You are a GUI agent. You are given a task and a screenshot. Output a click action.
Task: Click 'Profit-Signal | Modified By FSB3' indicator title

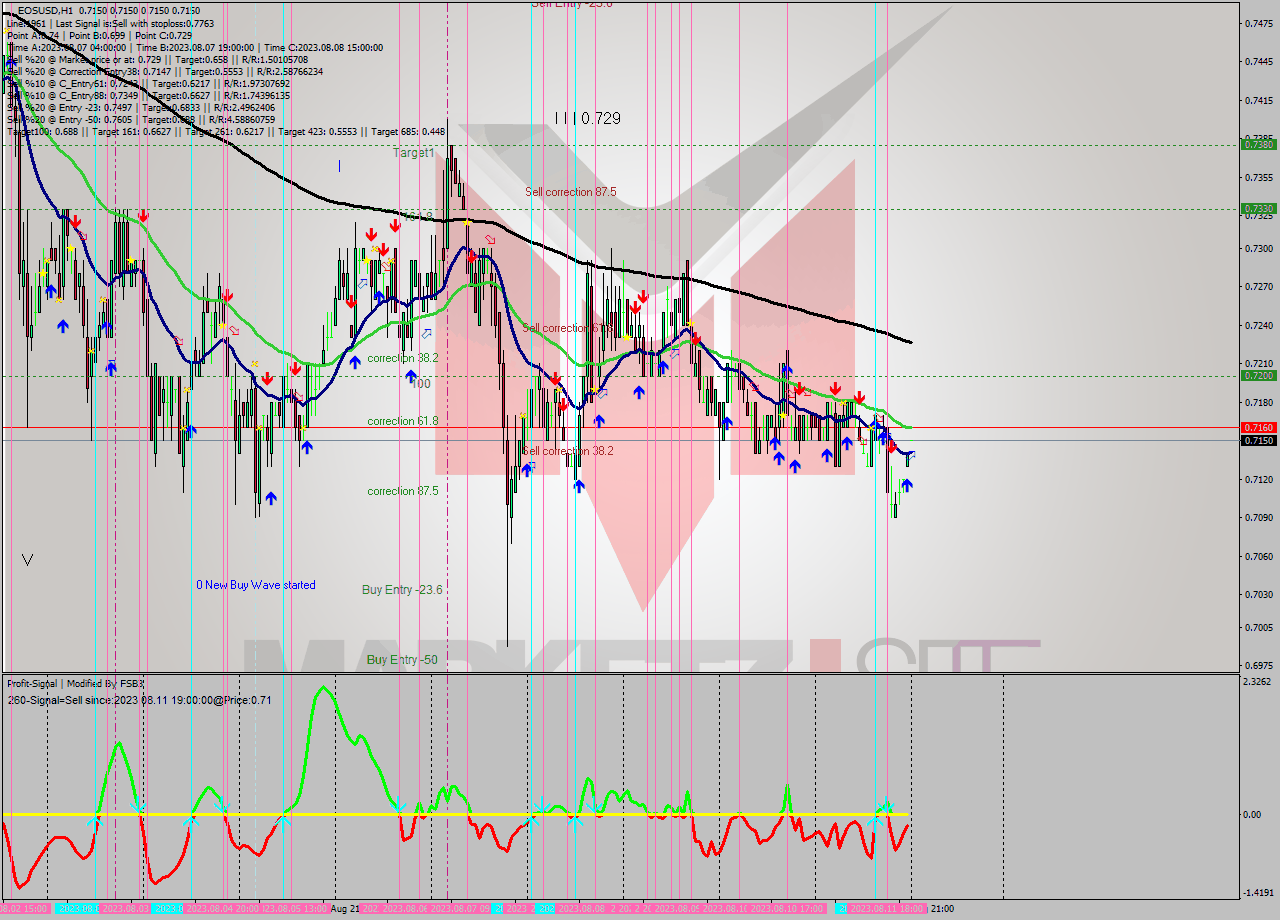[76, 683]
